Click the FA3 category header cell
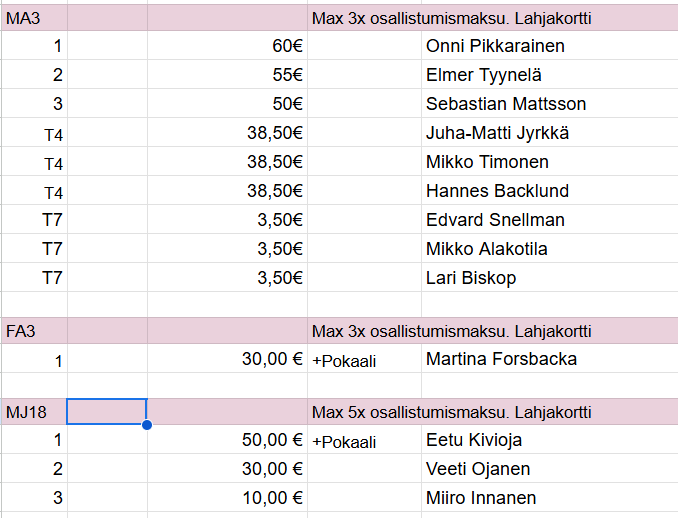 tap(34, 331)
